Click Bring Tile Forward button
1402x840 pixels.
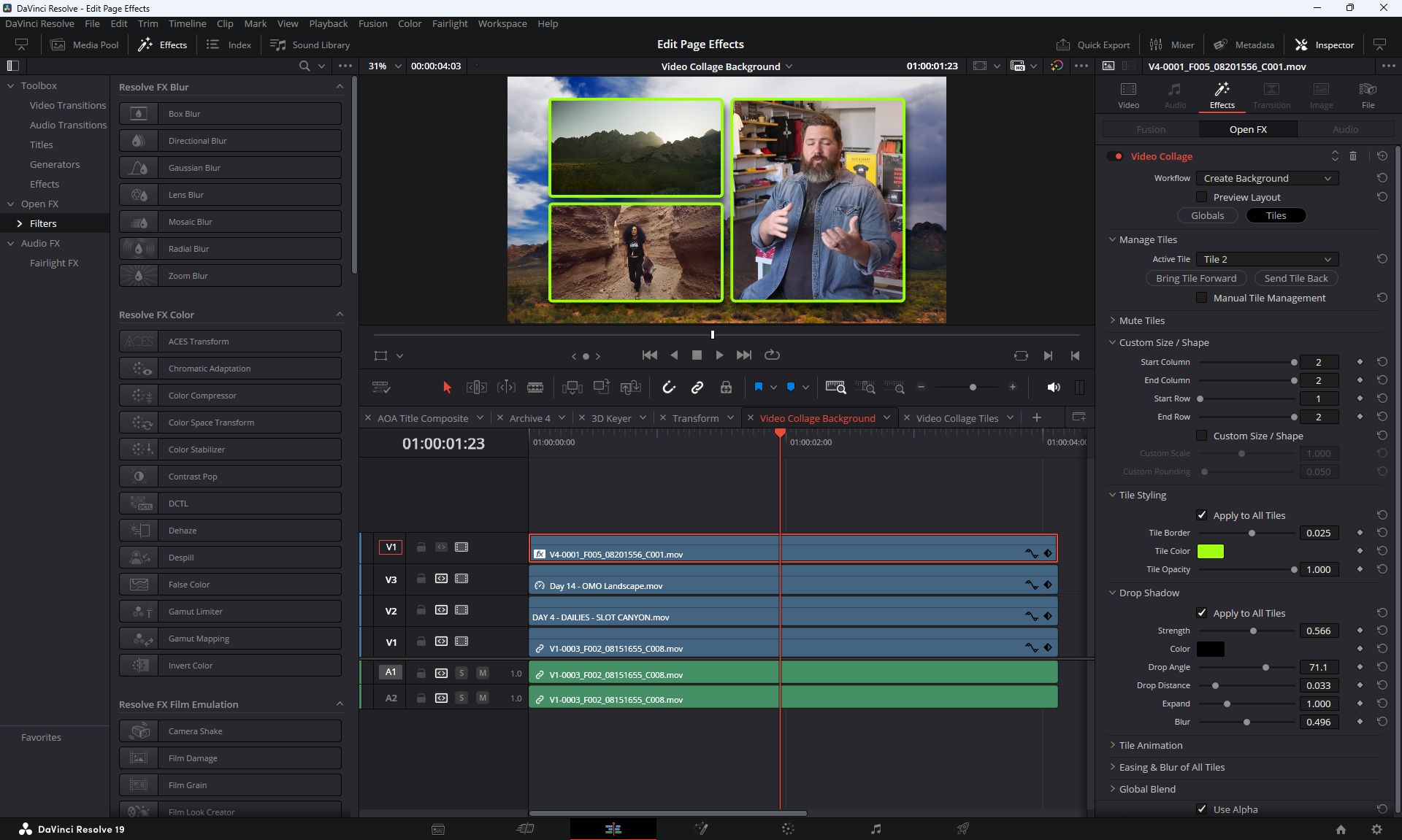point(1195,278)
